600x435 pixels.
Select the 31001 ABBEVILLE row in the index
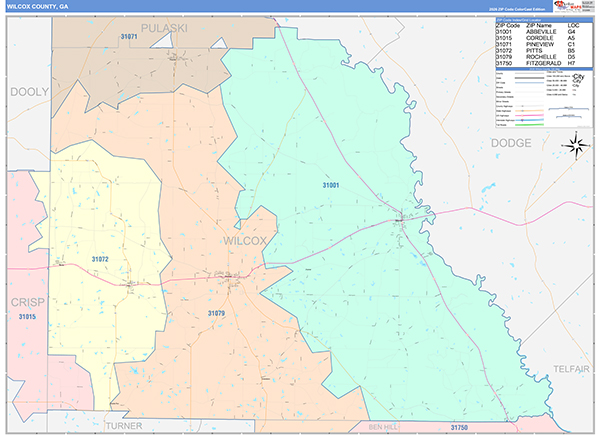coord(543,32)
